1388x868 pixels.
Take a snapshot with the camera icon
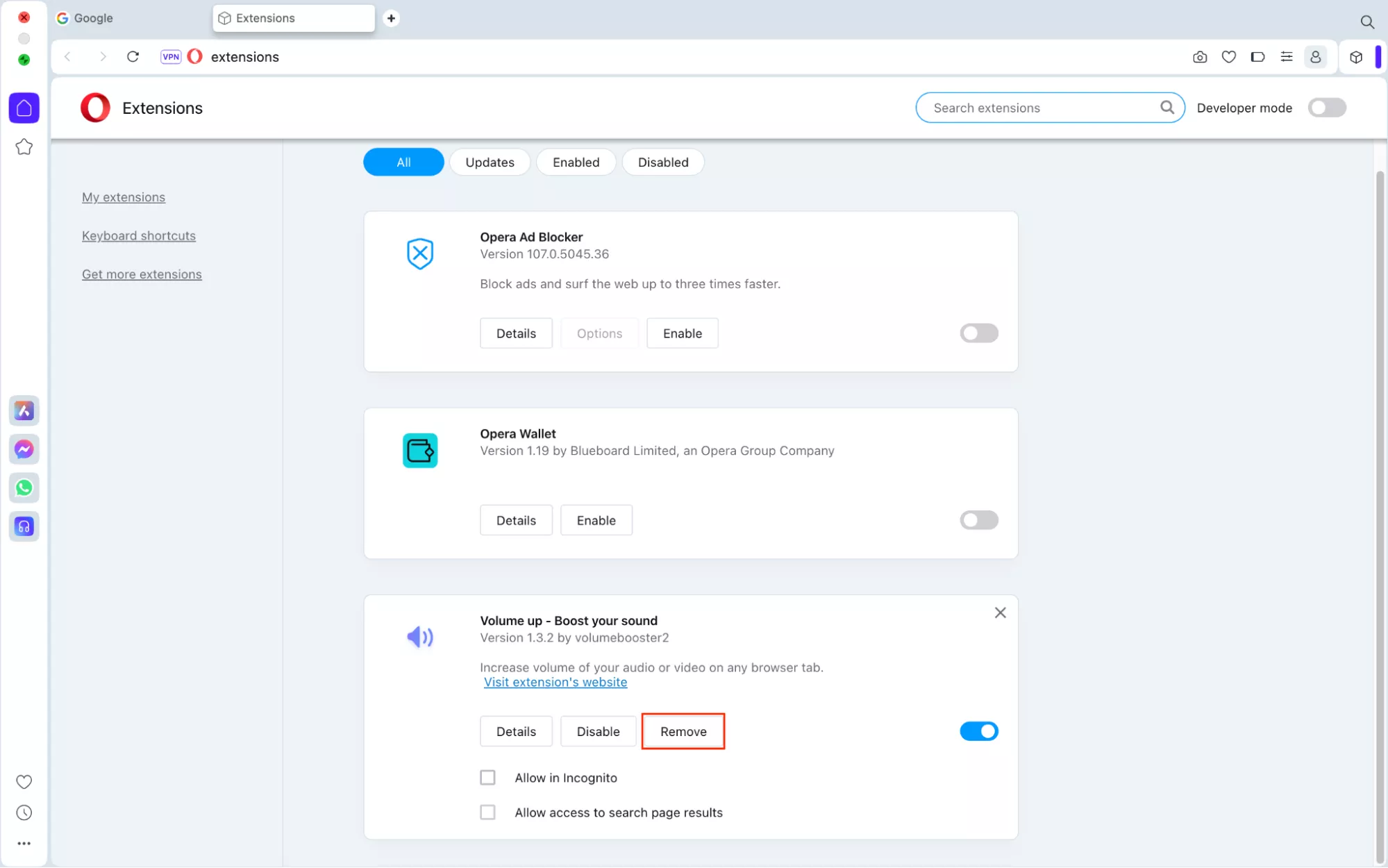1200,57
